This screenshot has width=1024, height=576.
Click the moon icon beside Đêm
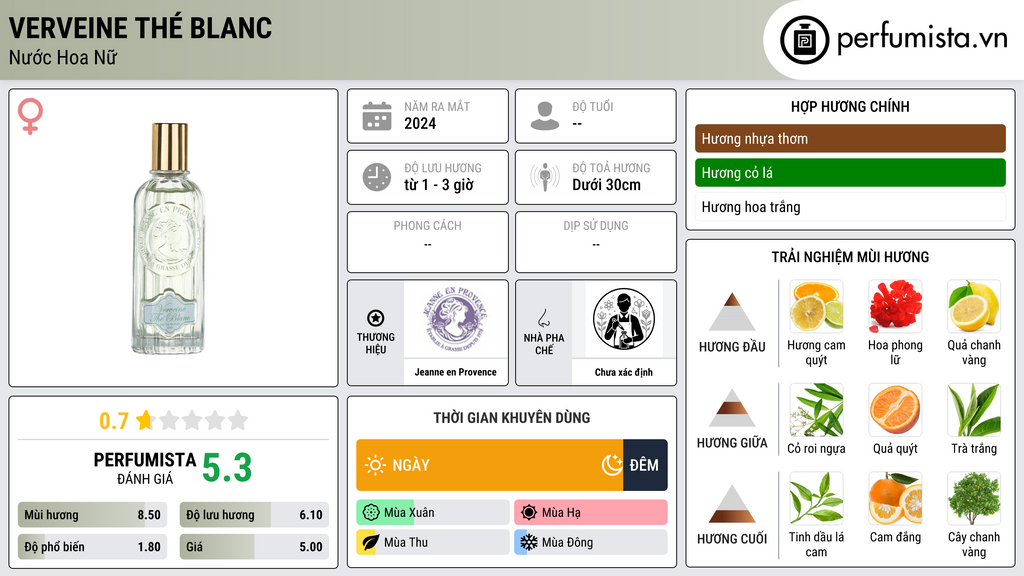click(612, 465)
